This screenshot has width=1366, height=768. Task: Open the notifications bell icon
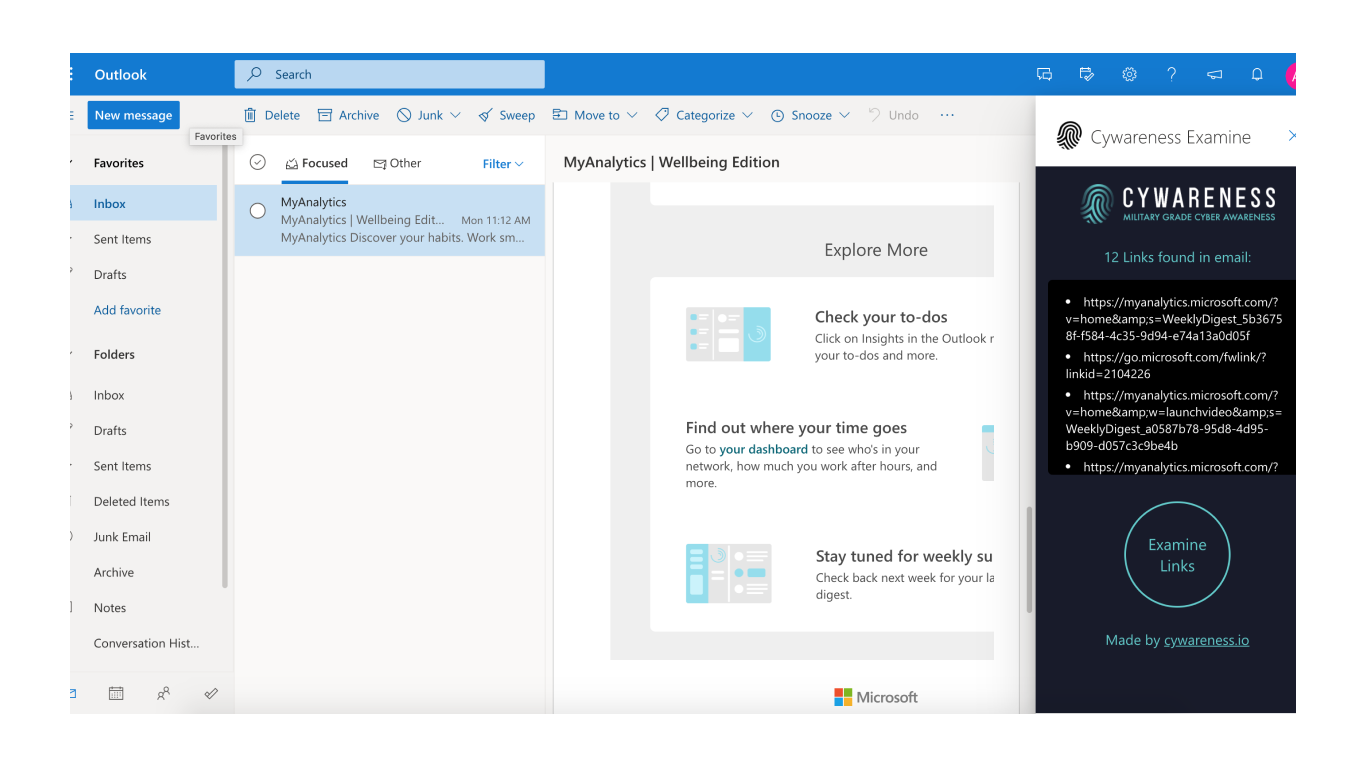pyautogui.click(x=1257, y=74)
